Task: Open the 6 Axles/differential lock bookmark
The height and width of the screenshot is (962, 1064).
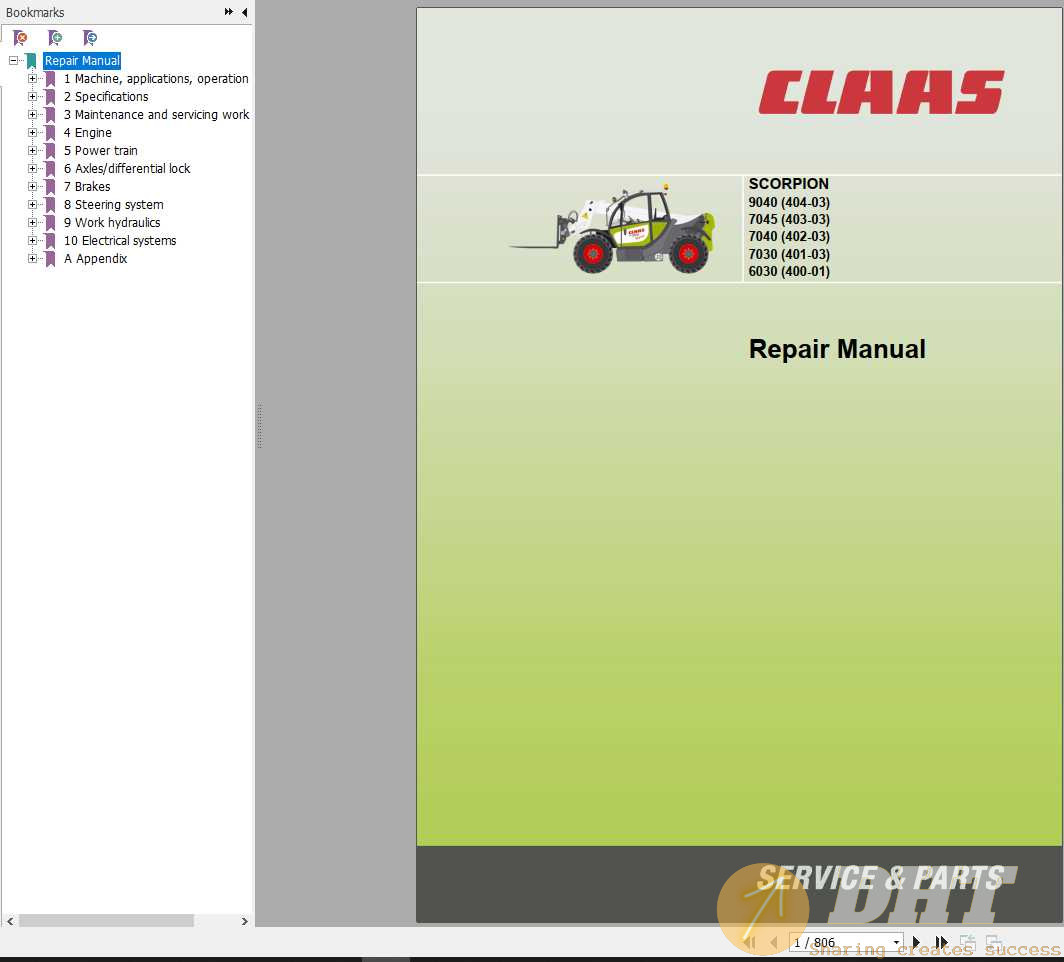Action: pos(127,168)
